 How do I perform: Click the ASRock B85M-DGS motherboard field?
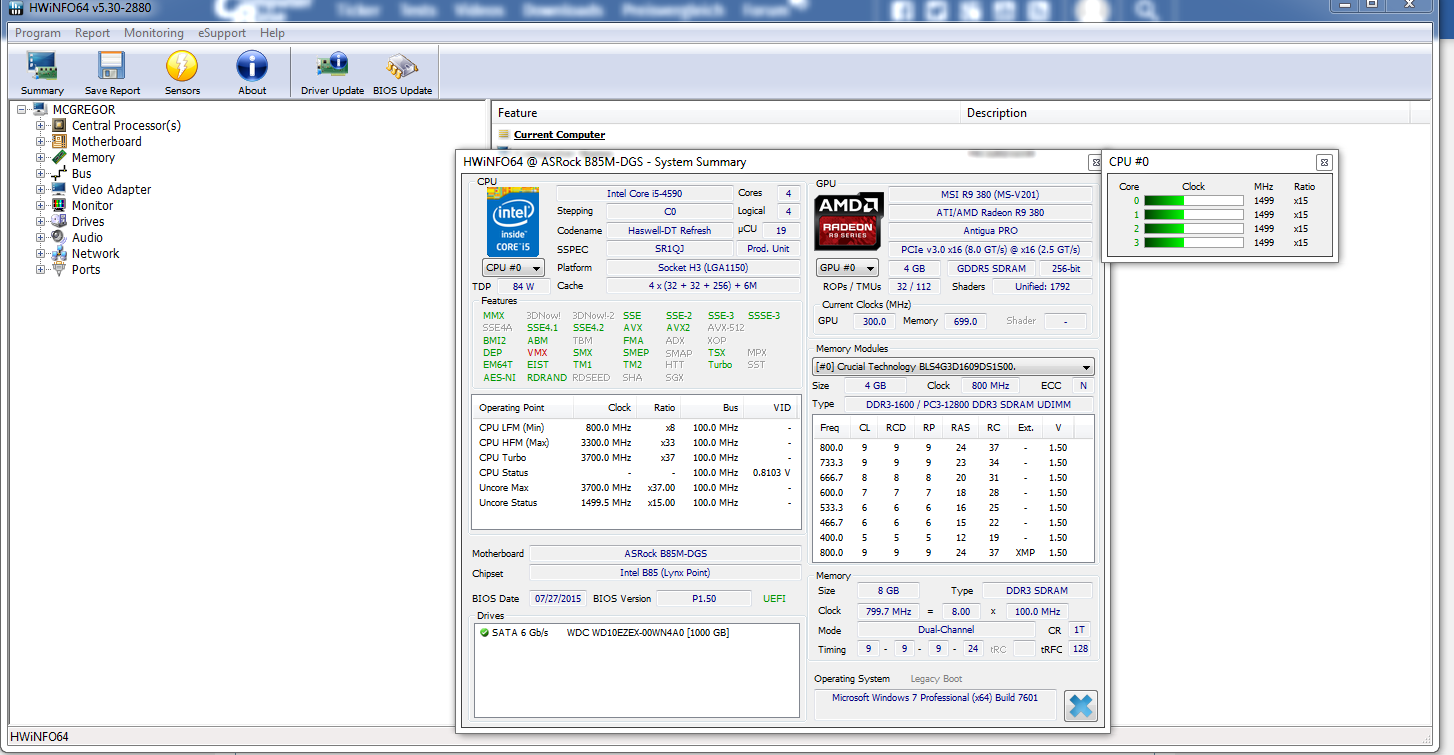click(665, 554)
